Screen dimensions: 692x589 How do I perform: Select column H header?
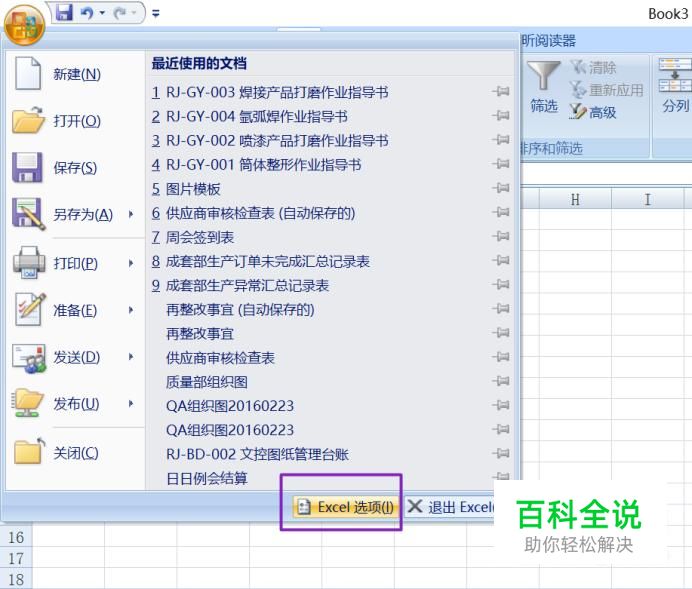click(x=575, y=199)
